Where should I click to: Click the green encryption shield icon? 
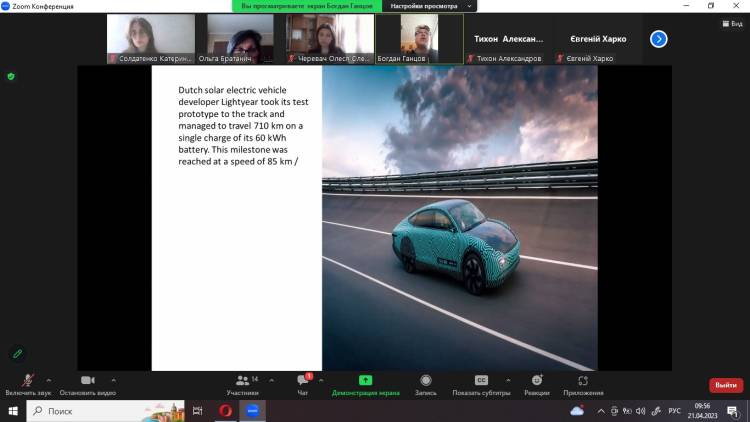point(11,76)
